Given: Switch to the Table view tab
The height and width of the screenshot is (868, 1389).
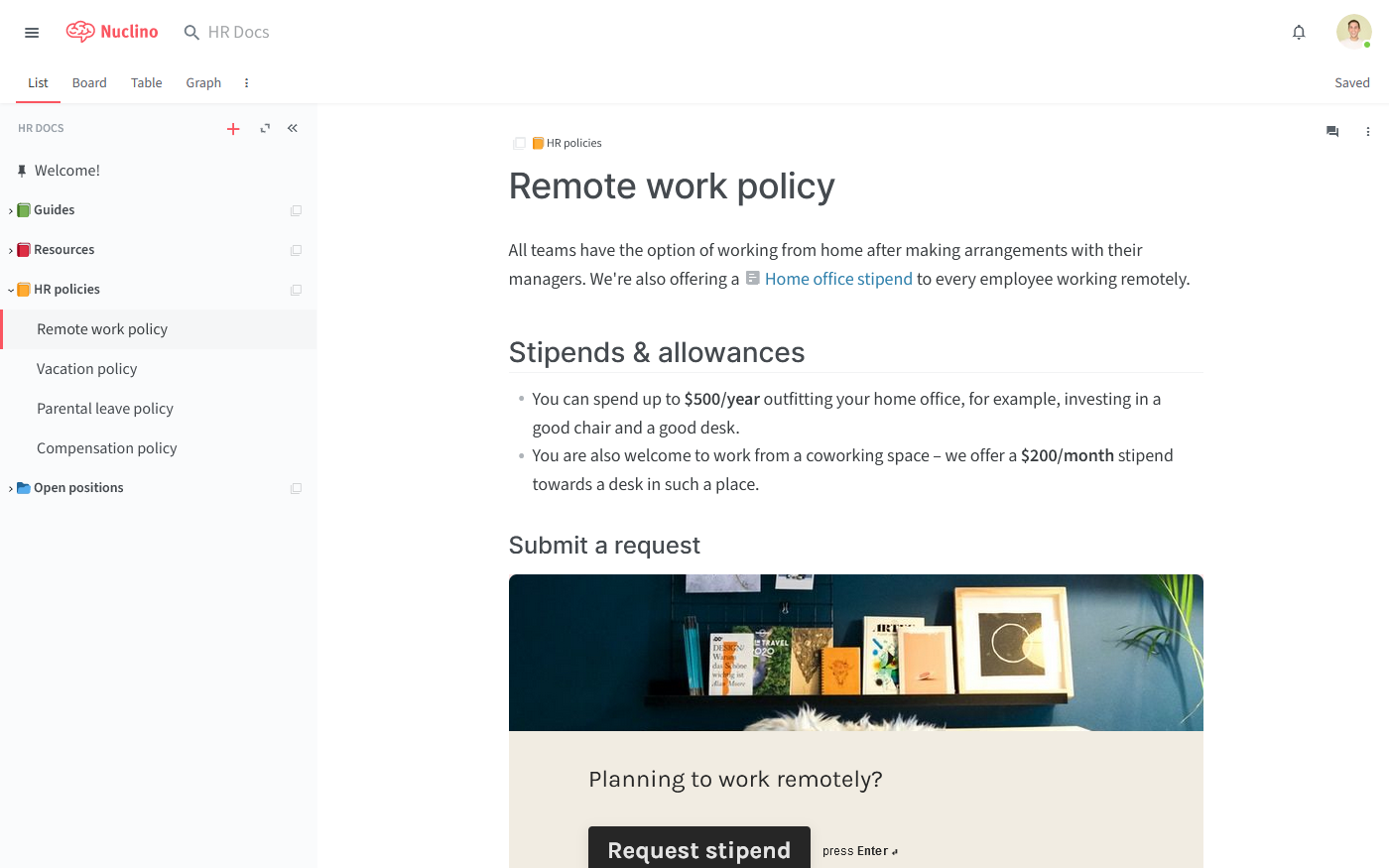Looking at the screenshot, I should point(146,83).
